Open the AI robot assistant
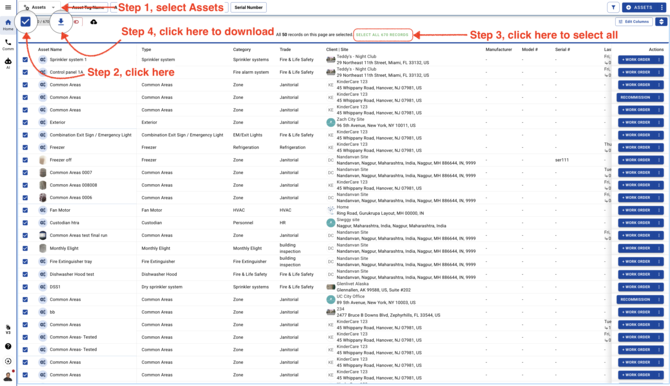Image resolution: width=670 pixels, height=386 pixels. tap(8, 63)
